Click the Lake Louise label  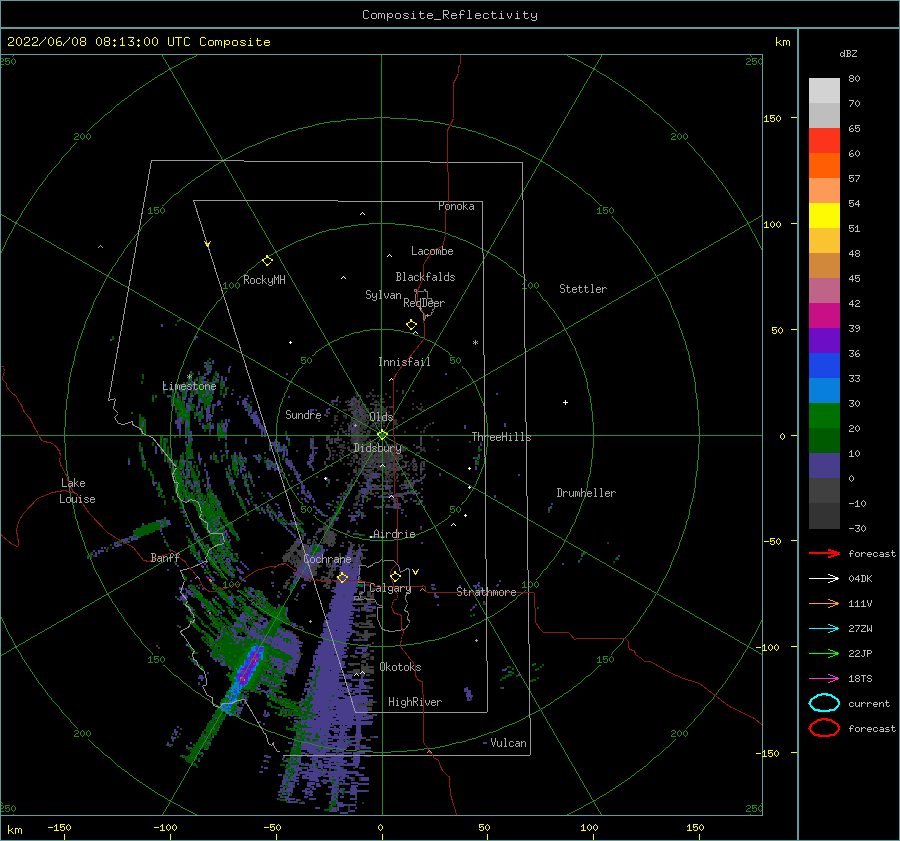coord(77,491)
